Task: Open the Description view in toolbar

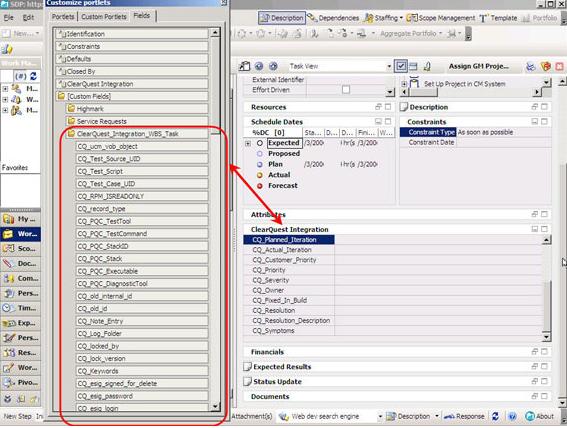Action: tap(282, 18)
